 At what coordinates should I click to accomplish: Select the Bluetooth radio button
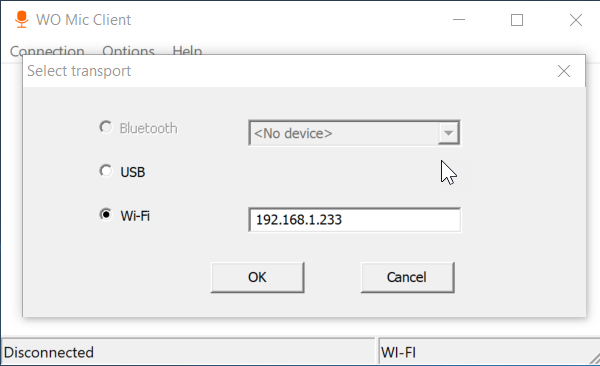click(106, 127)
